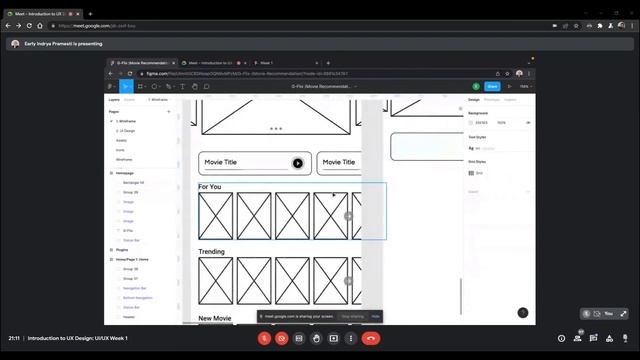The width and height of the screenshot is (640, 360).
Task: Open Chrome extensions puzzle icon
Action: click(x=600, y=26)
